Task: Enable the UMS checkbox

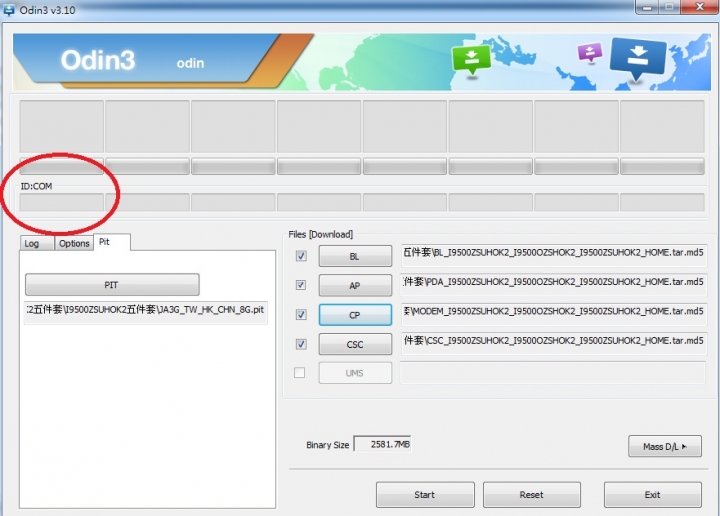Action: pos(299,372)
